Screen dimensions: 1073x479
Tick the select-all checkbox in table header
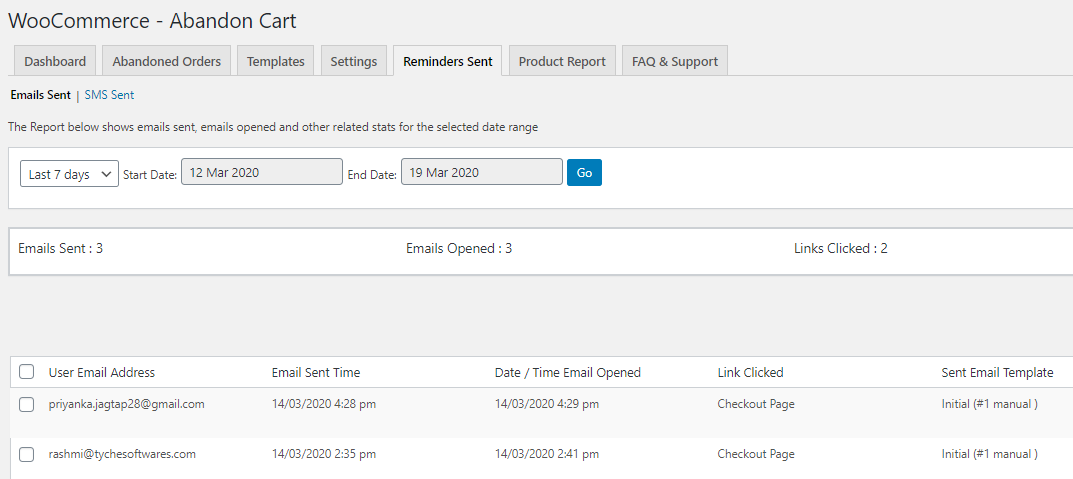pyautogui.click(x=26, y=372)
